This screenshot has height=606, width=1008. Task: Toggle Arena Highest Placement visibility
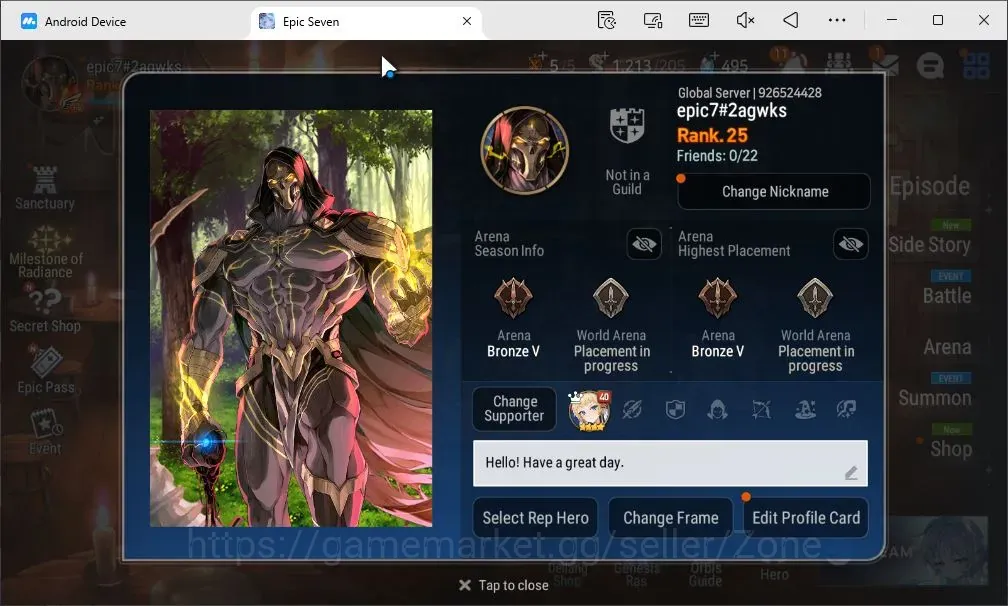pyautogui.click(x=850, y=244)
